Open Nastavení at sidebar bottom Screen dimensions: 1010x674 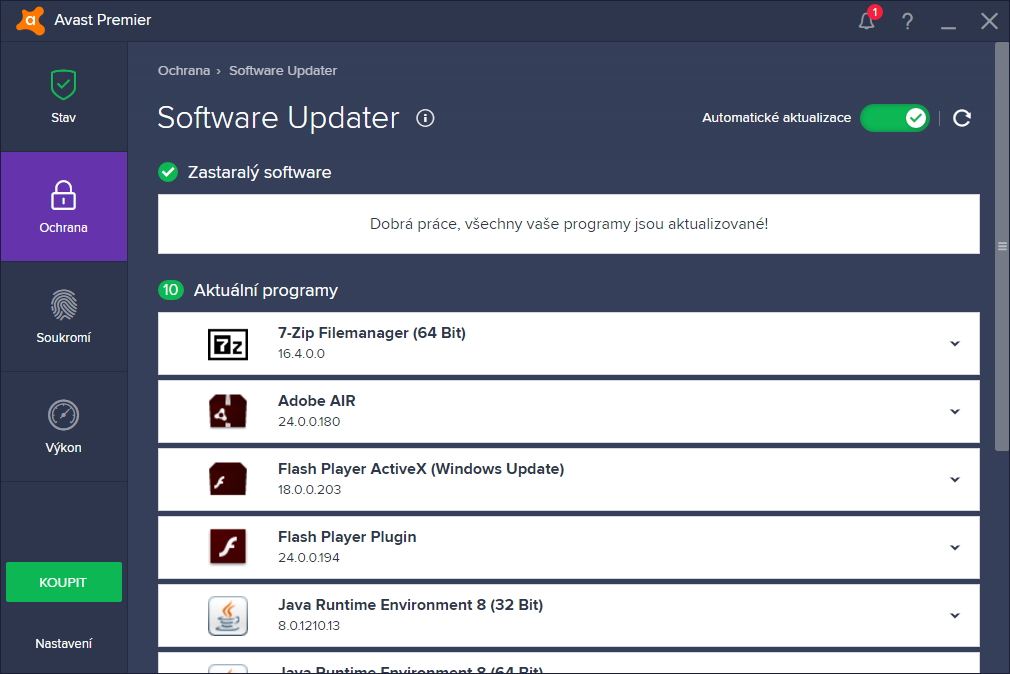pyautogui.click(x=64, y=644)
